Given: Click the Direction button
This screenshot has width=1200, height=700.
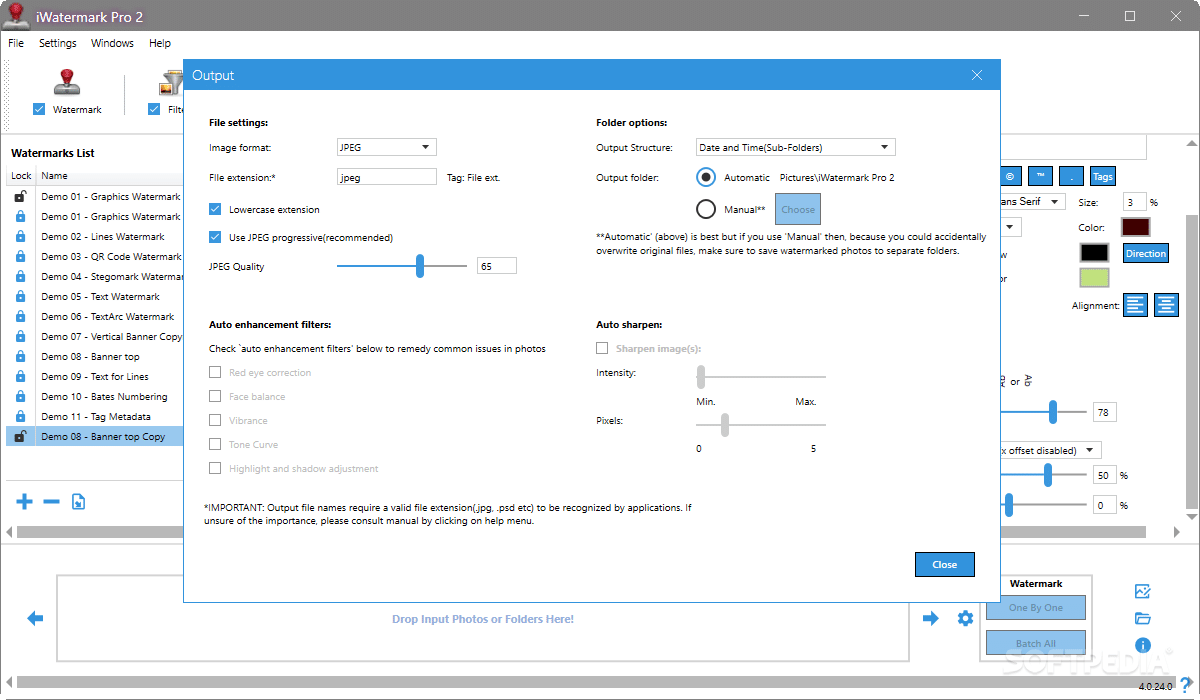Looking at the screenshot, I should coord(1146,253).
